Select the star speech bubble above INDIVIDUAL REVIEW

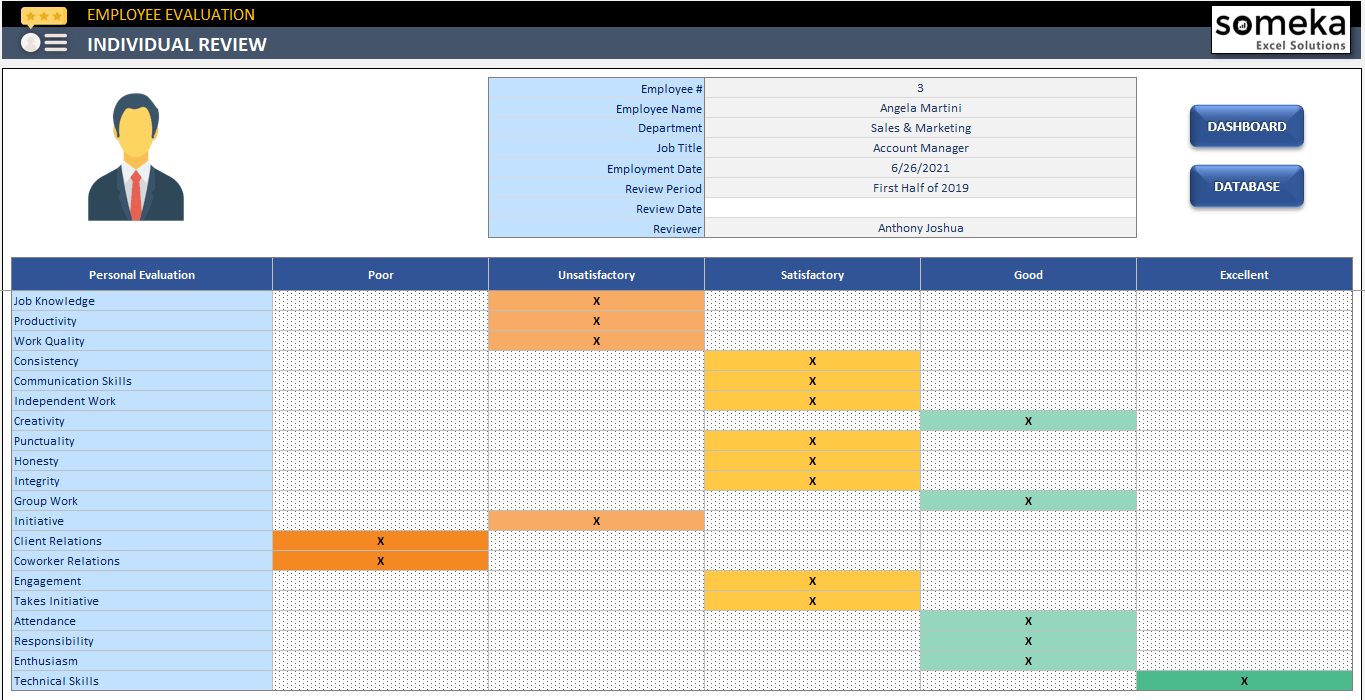coord(43,16)
